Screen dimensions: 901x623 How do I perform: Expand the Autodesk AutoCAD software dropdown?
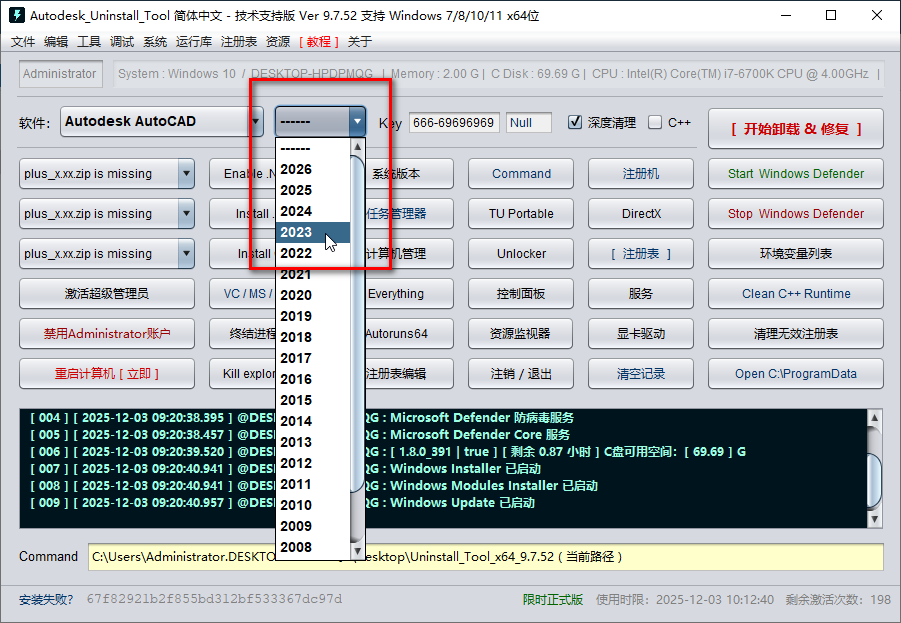(256, 121)
